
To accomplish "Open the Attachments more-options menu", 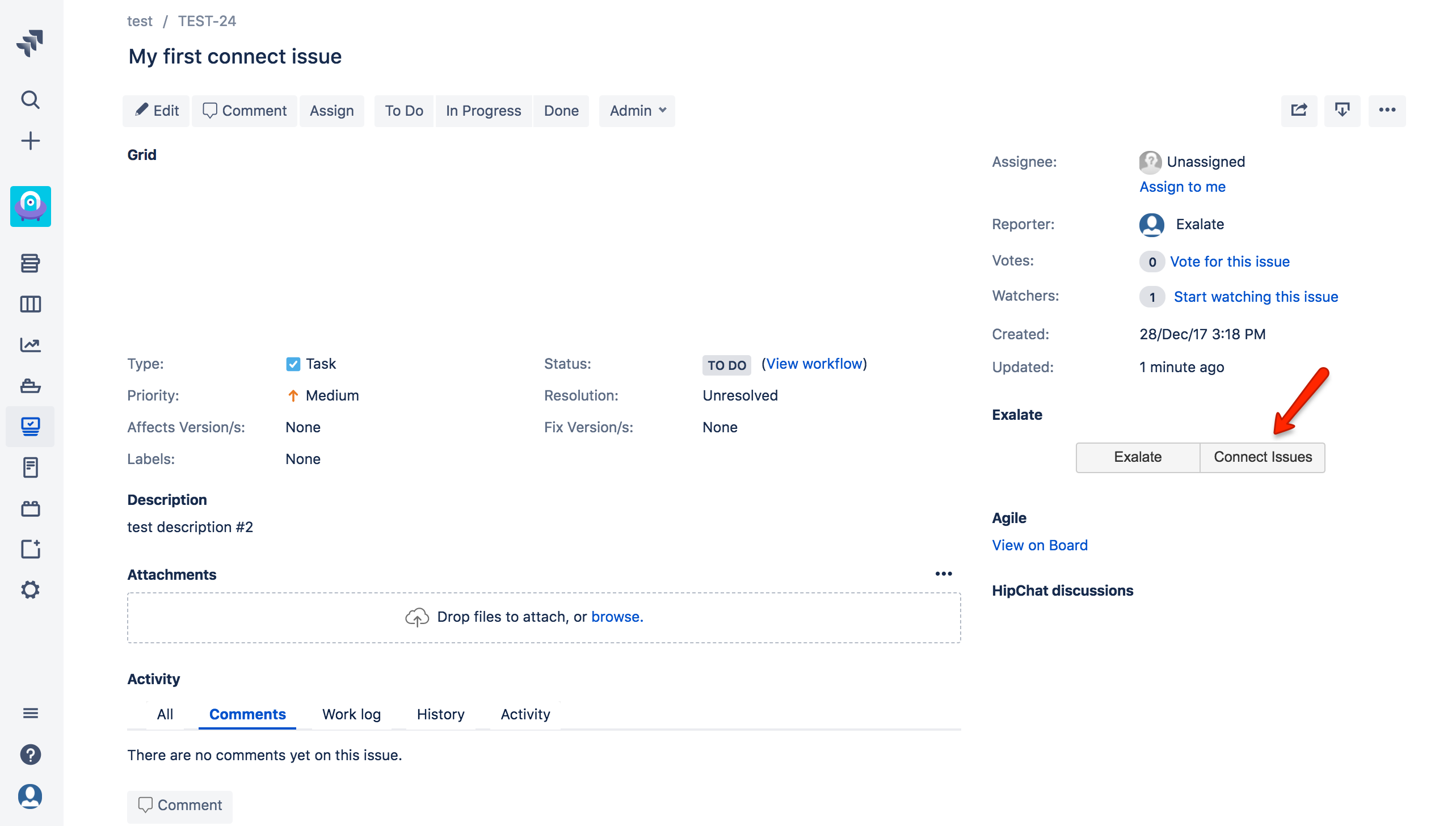I will [943, 574].
